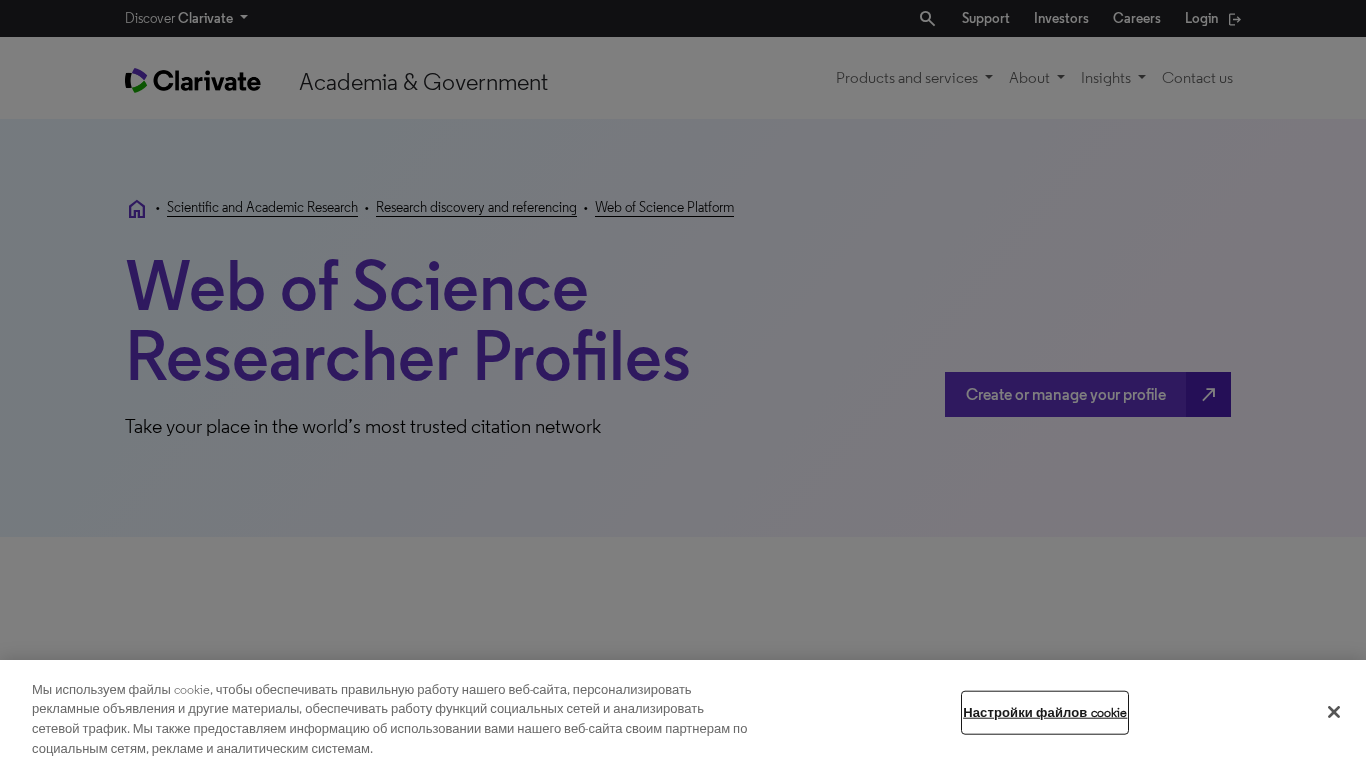Open Research discovery and referencing breadcrumb
Image resolution: width=1366 pixels, height=768 pixels.
click(476, 207)
